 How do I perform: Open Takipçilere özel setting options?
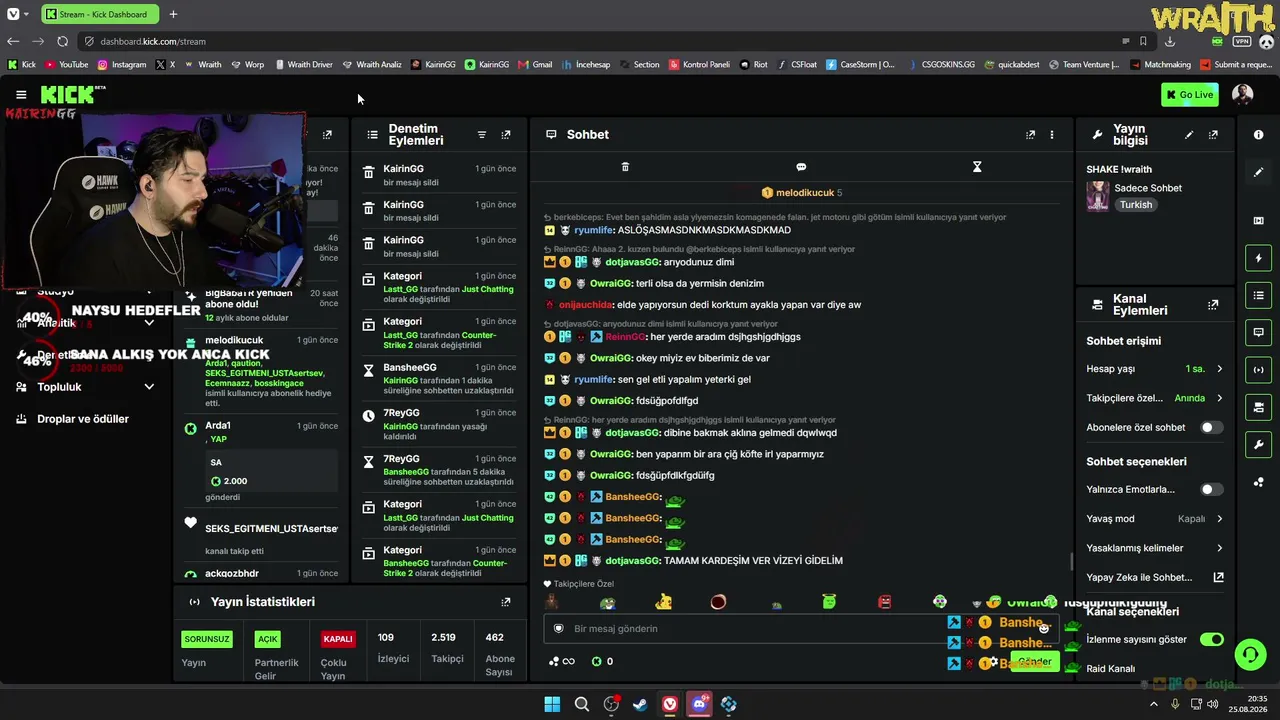click(1155, 398)
